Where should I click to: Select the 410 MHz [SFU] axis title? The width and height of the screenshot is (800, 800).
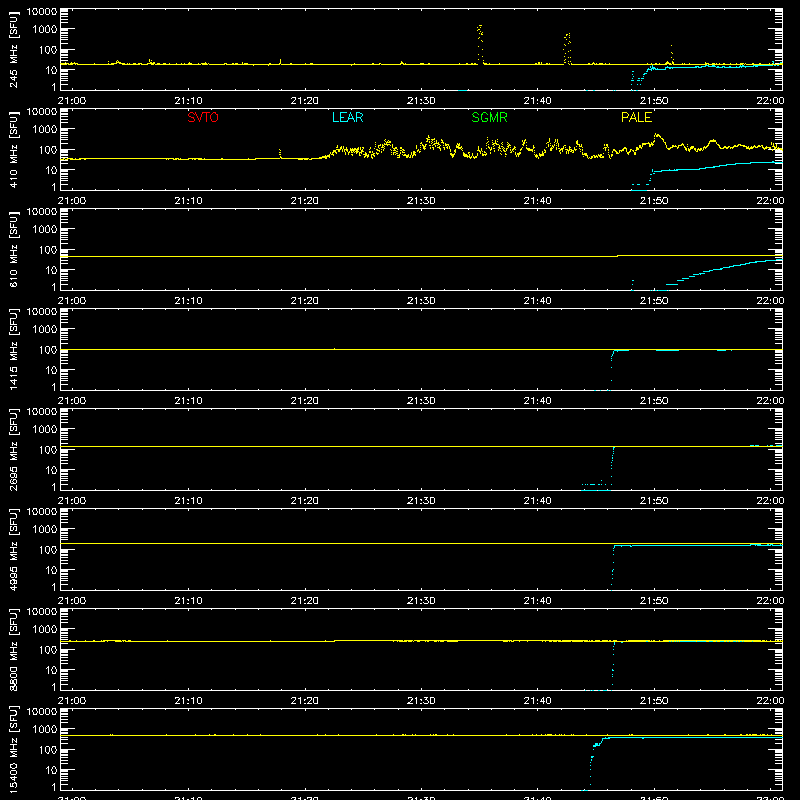tap(14, 149)
